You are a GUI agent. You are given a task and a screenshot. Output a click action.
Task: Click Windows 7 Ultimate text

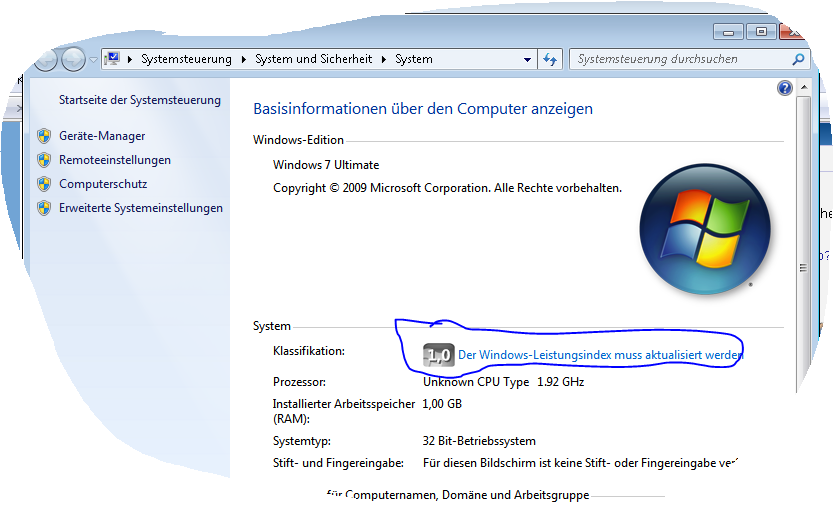click(326, 165)
